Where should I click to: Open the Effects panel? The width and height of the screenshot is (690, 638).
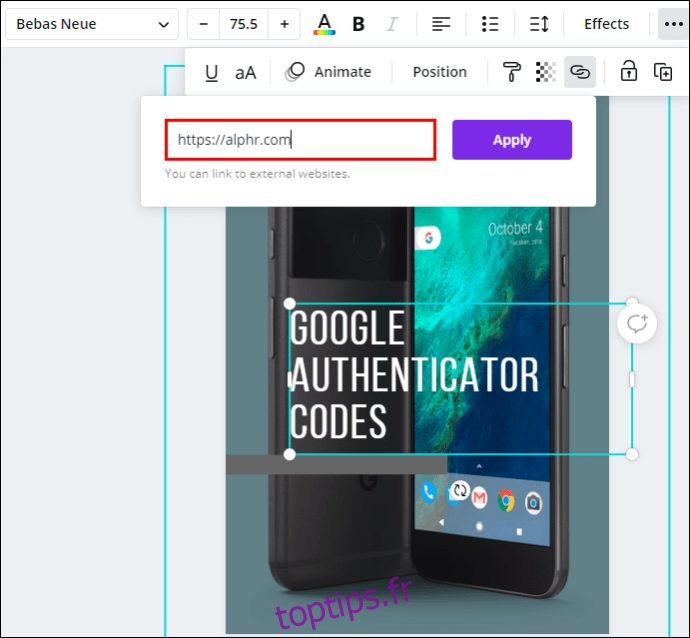606,24
